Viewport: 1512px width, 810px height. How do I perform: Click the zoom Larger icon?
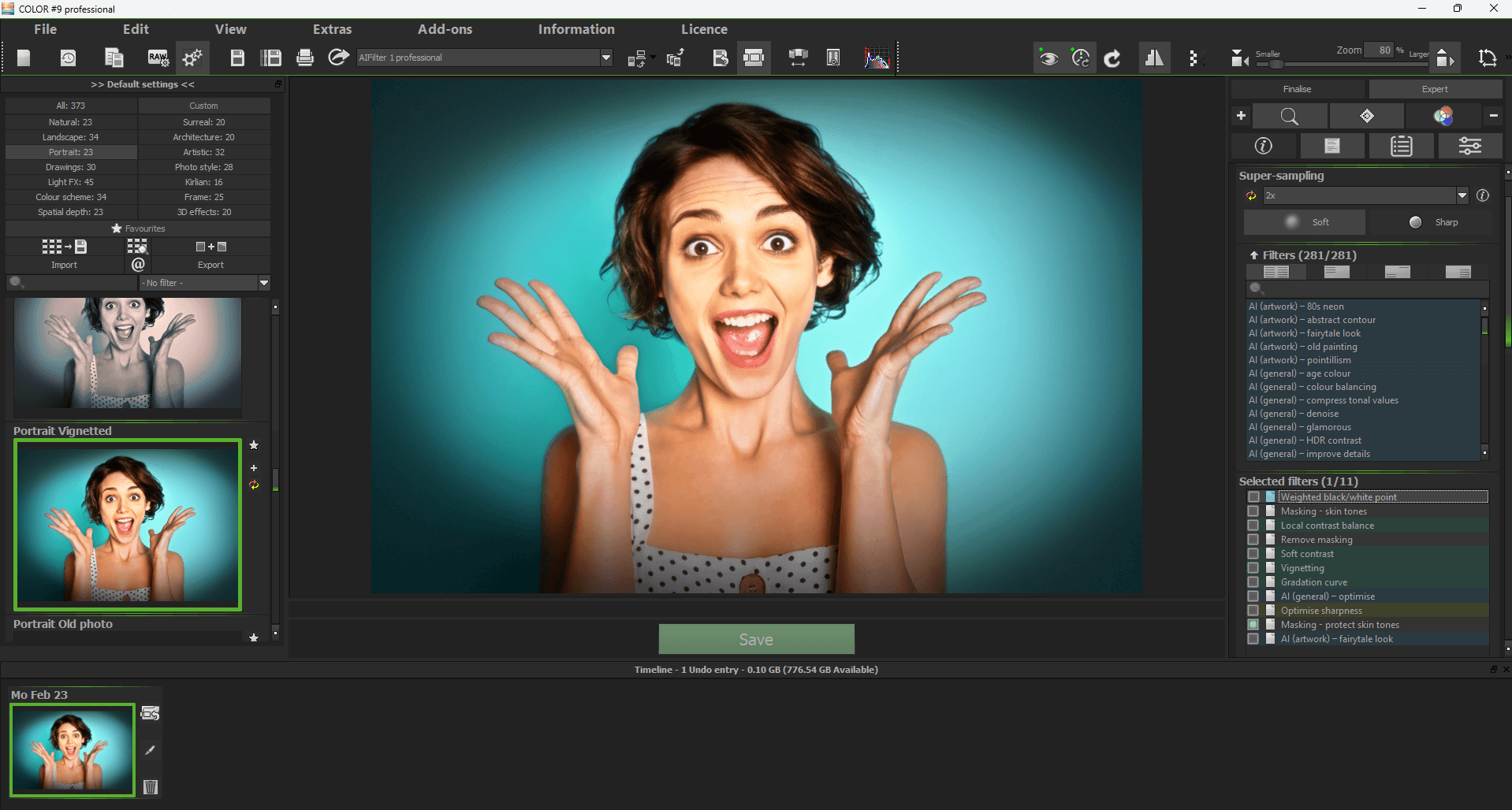pos(1446,58)
